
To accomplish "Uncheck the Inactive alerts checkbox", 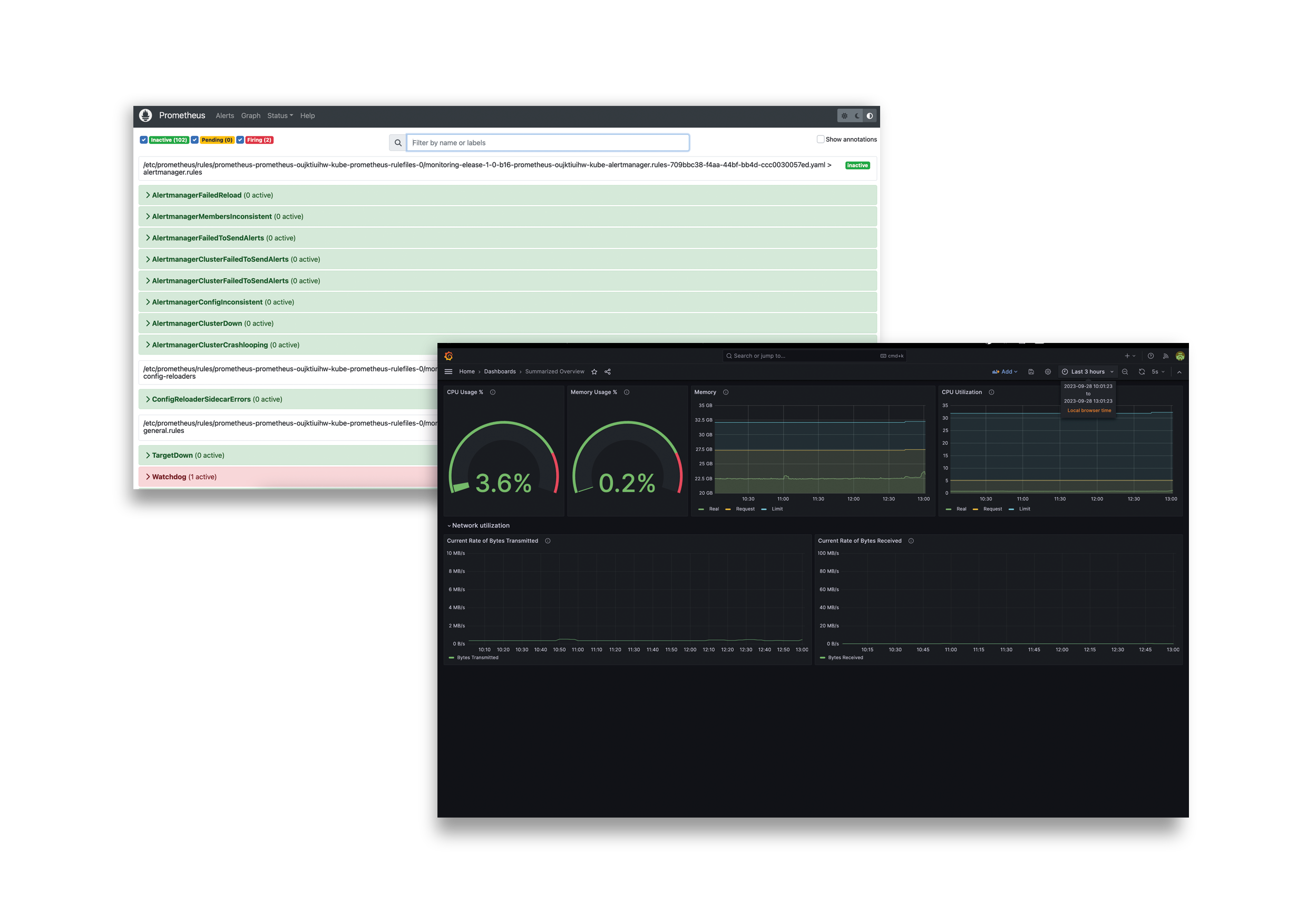I will (144, 140).
